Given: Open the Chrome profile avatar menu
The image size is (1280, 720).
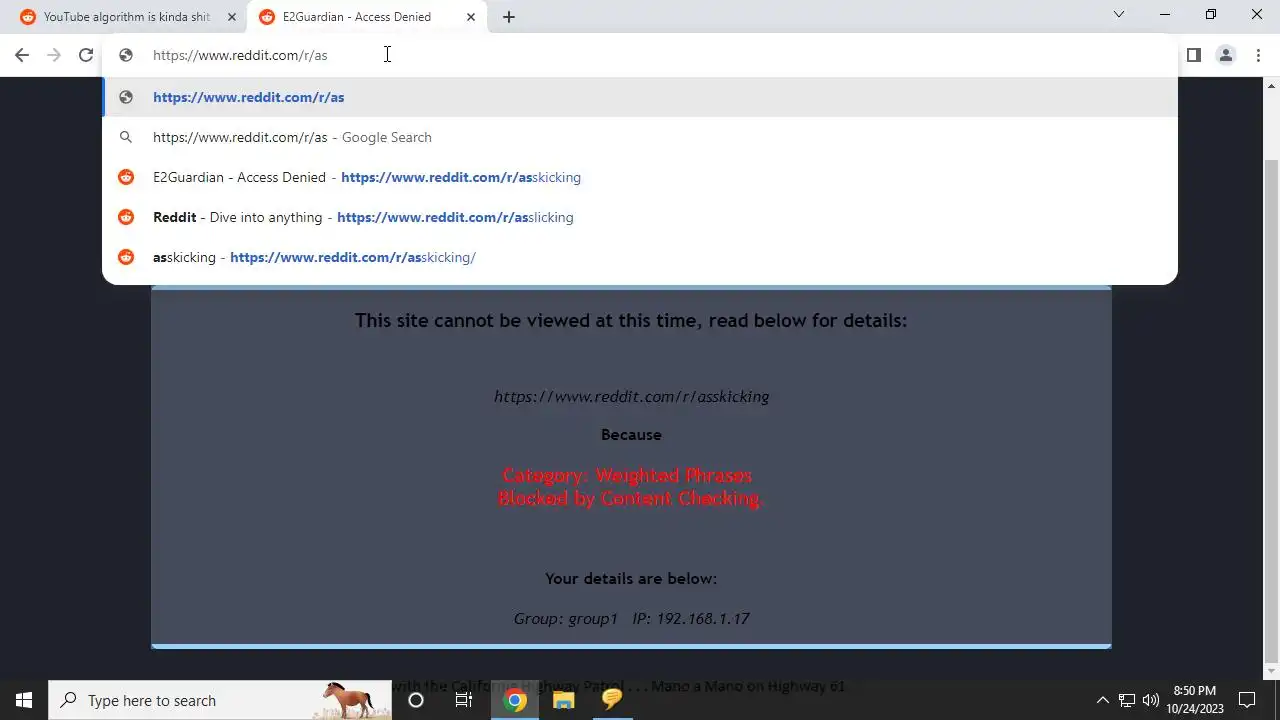Looking at the screenshot, I should (x=1226, y=55).
